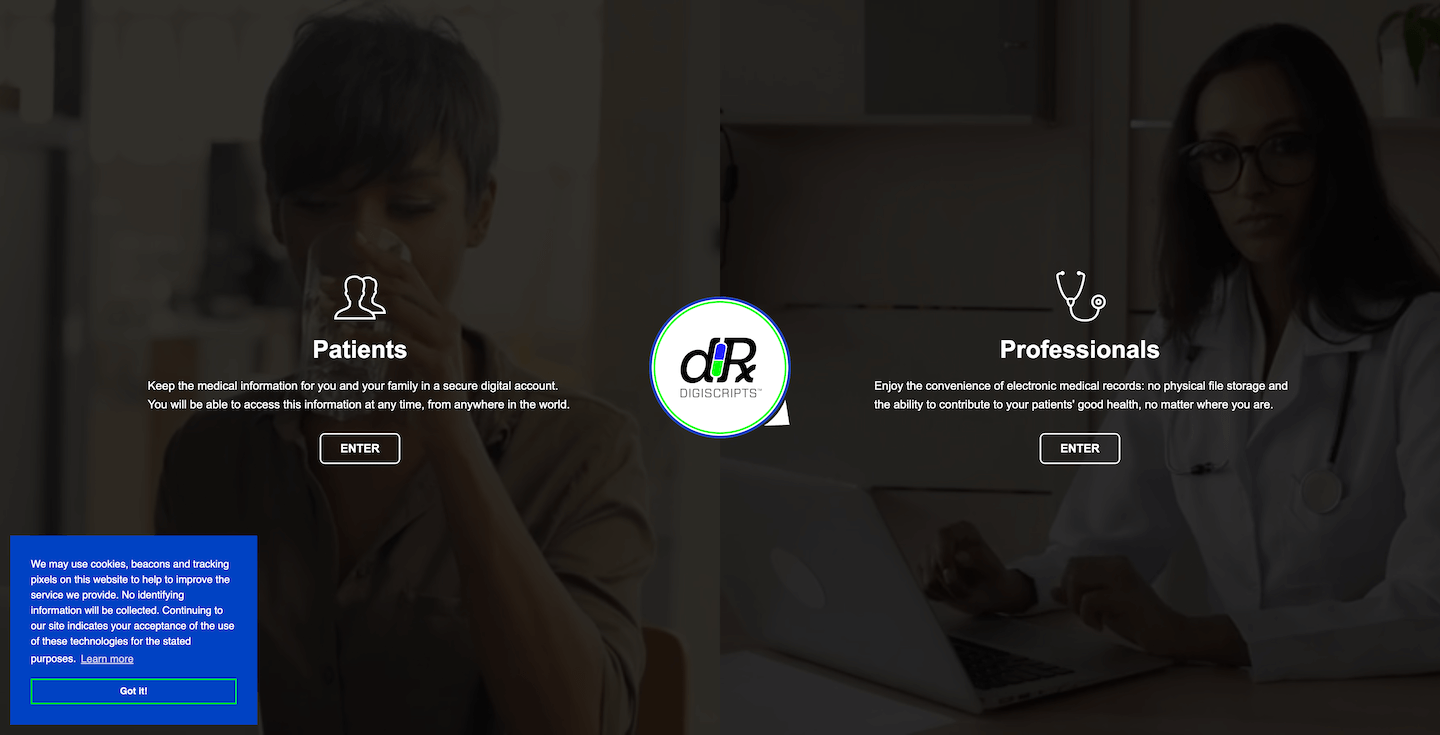Click the circular dRx DigiScripts logo
The image size is (1440, 735).
coord(720,367)
